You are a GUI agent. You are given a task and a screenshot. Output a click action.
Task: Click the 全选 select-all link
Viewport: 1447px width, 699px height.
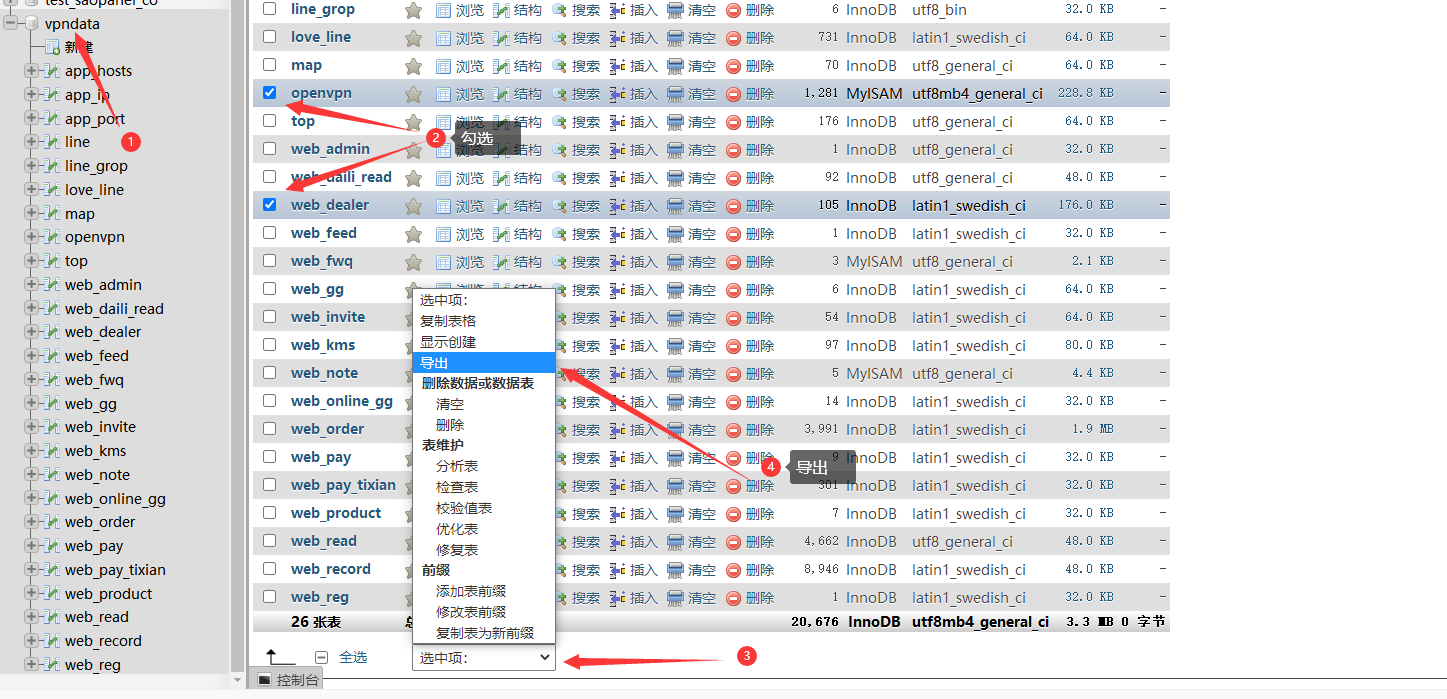point(353,658)
